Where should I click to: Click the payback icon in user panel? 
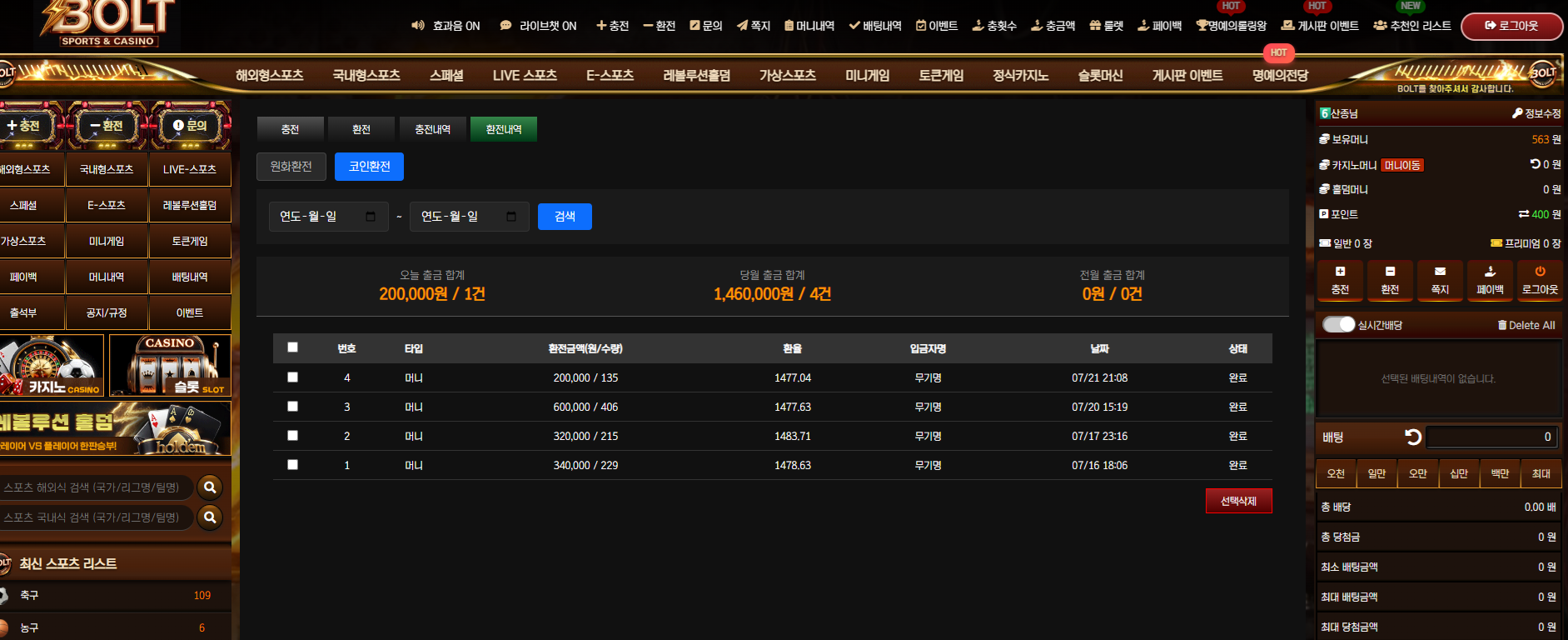click(1490, 272)
